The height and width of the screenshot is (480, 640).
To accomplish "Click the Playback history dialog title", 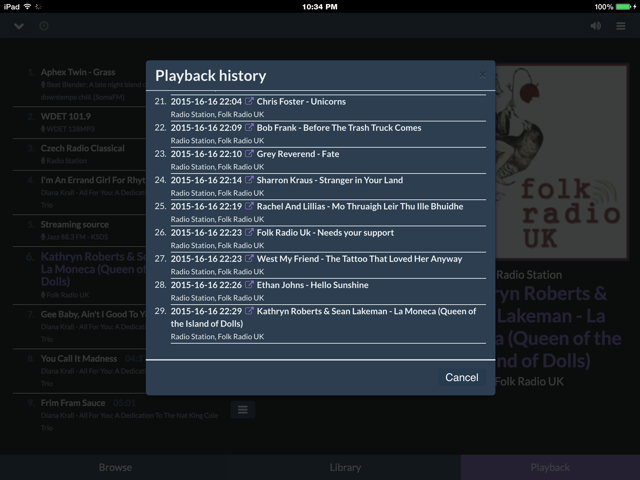I will click(x=211, y=76).
